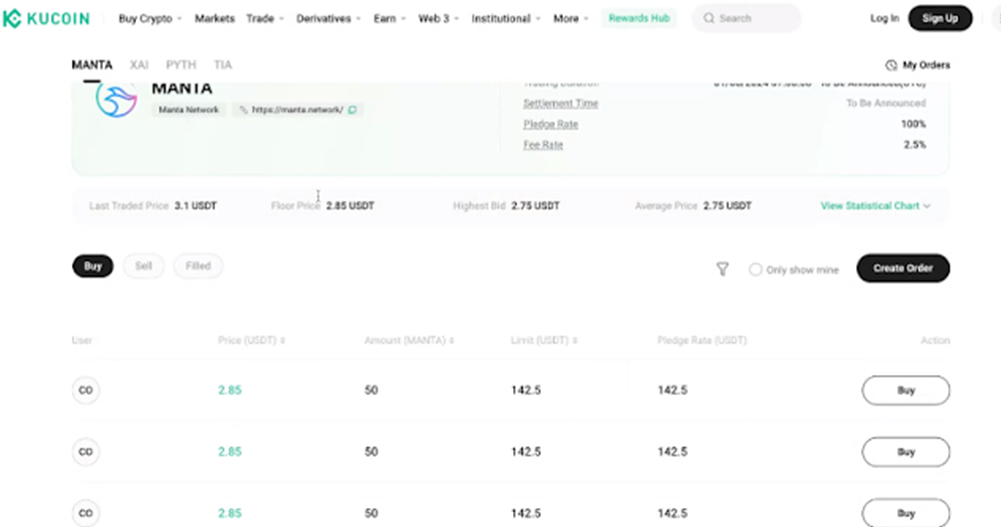
Task: Click the CO user avatar in third row
Action: point(86,513)
